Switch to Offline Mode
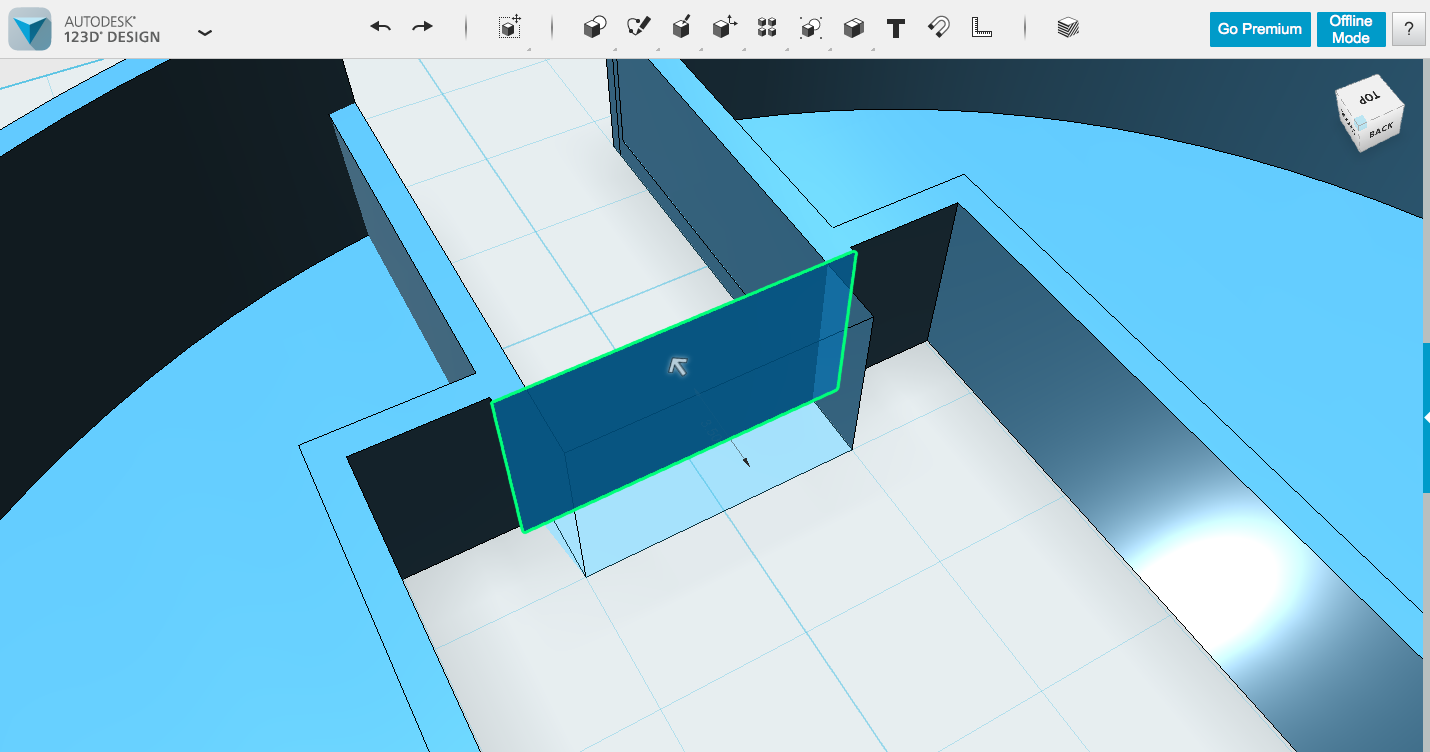 pos(1350,29)
